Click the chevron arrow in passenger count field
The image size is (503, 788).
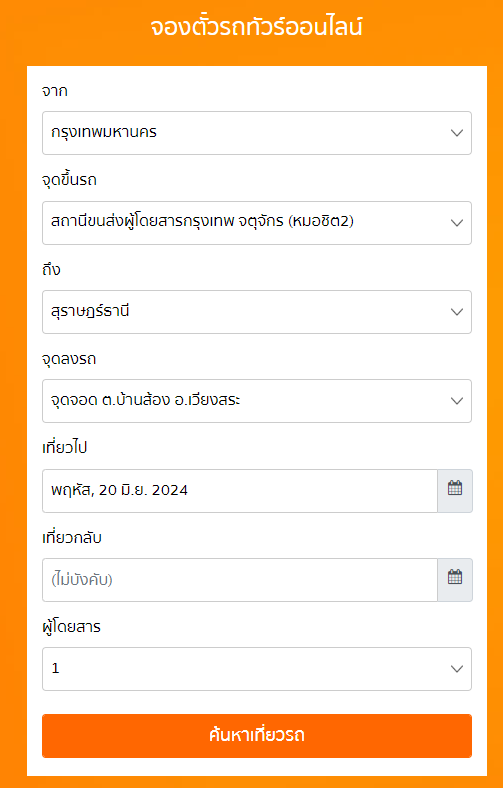(x=457, y=669)
